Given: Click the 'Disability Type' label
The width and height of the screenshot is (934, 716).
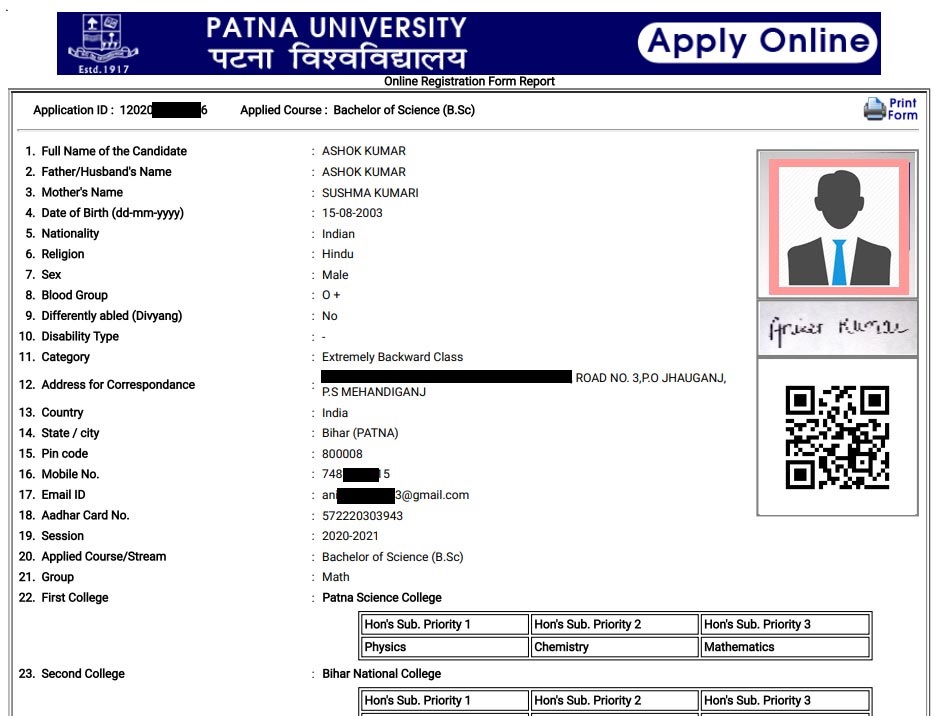Looking at the screenshot, I should pos(80,337).
